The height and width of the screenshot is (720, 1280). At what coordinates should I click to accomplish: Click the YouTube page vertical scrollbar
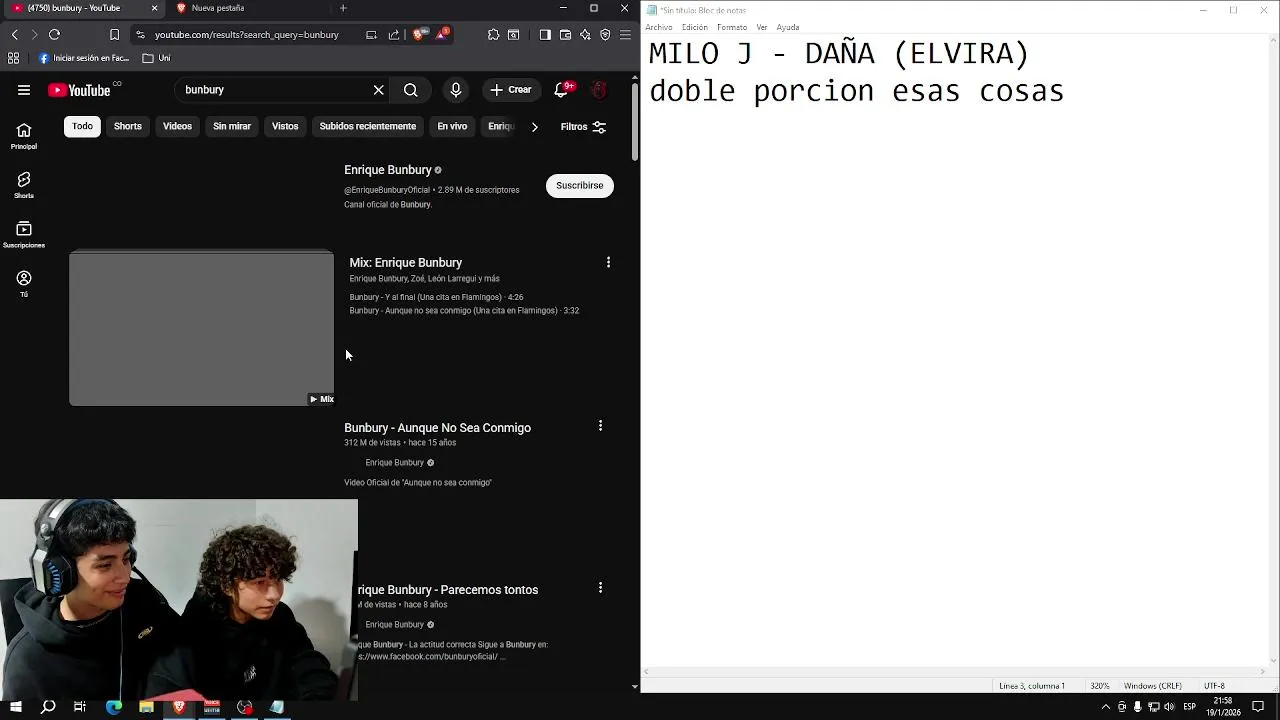[635, 120]
